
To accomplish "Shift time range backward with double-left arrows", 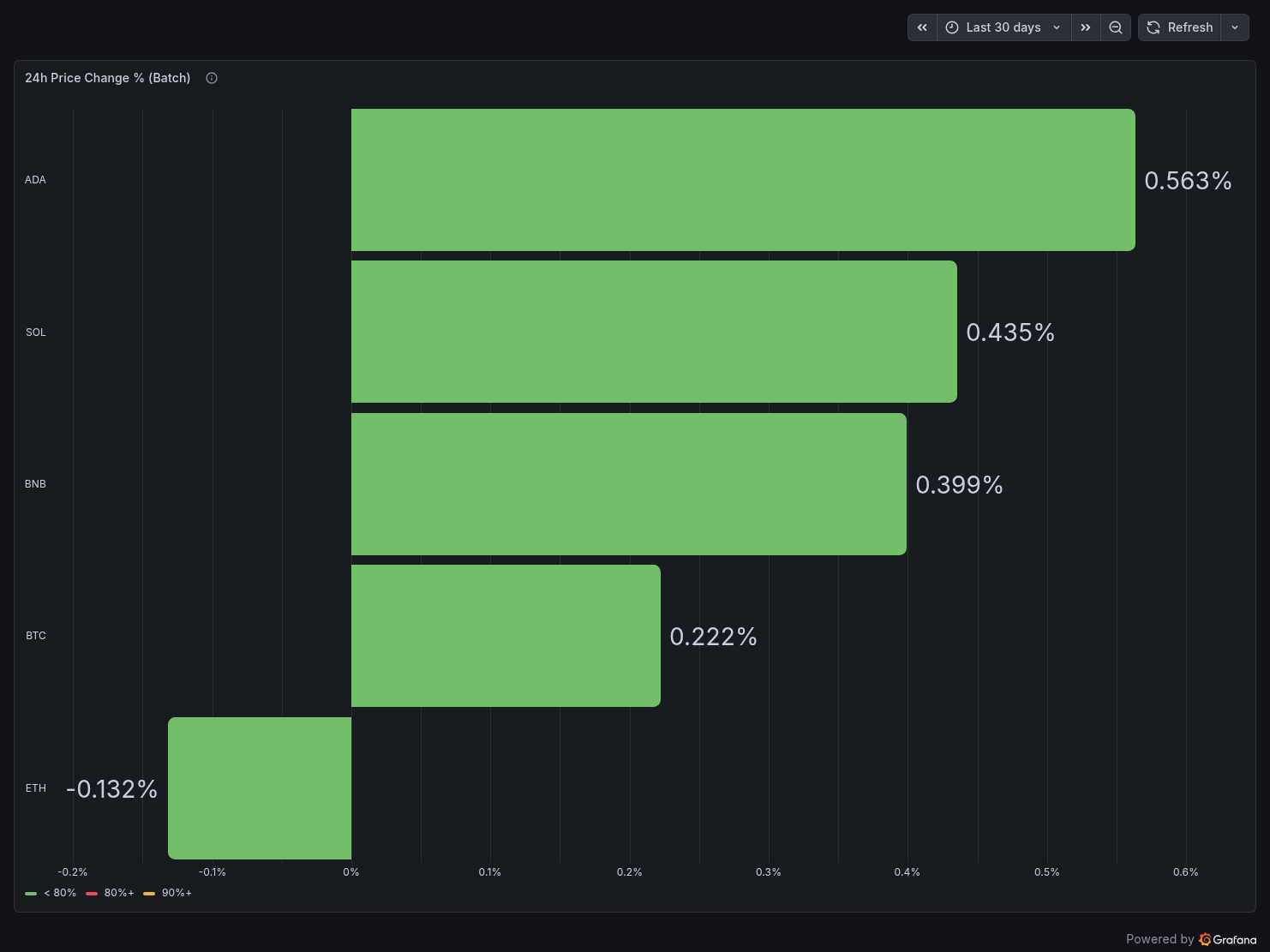I will [922, 27].
